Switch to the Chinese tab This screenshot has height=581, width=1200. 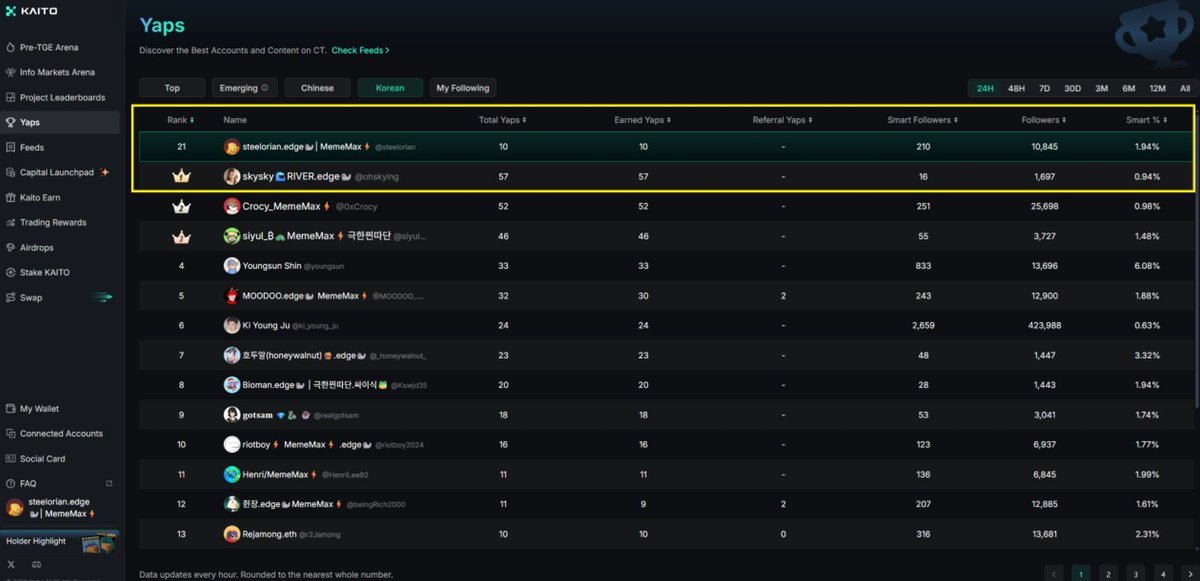coord(317,88)
